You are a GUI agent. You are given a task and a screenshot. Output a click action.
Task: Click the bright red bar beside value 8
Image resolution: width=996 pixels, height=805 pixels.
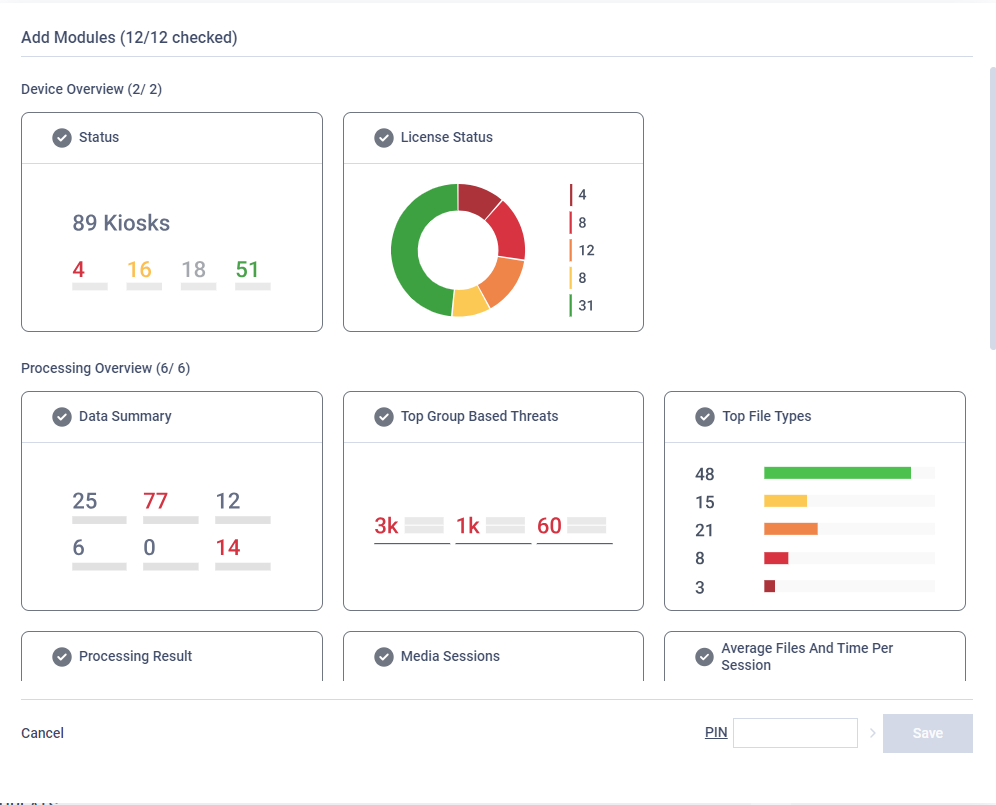(x=776, y=558)
